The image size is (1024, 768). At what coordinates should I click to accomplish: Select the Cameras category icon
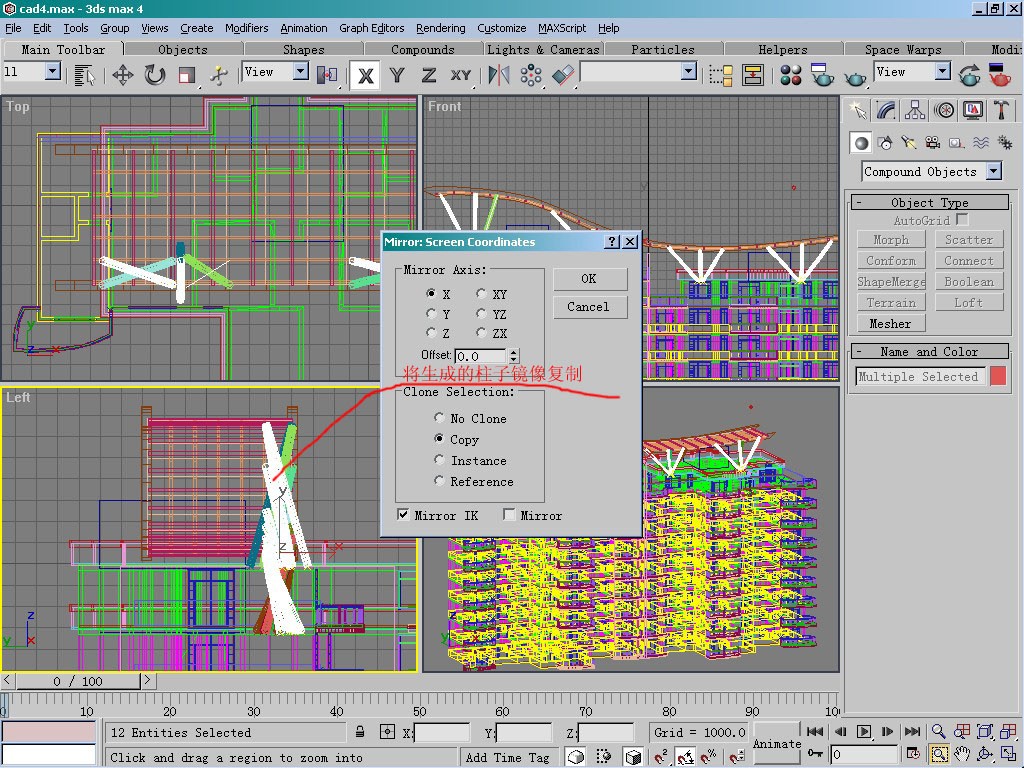pyautogui.click(x=932, y=143)
